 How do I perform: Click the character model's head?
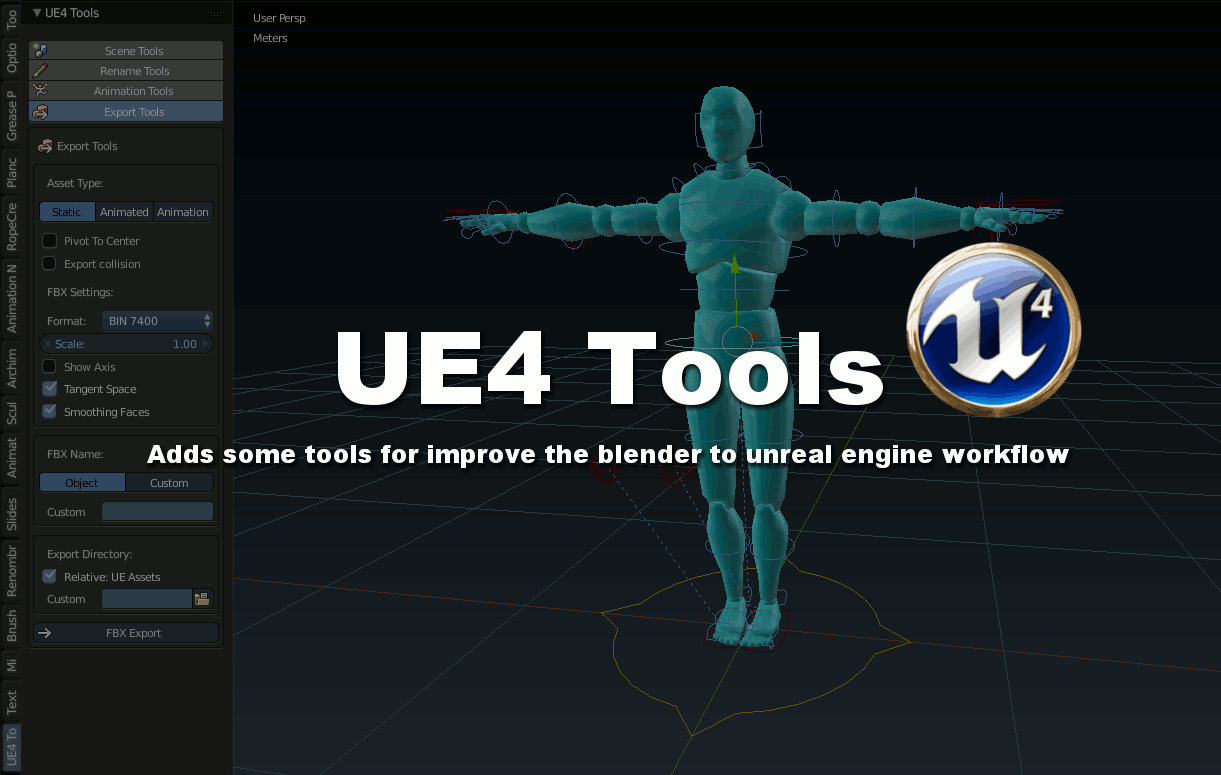pos(726,122)
